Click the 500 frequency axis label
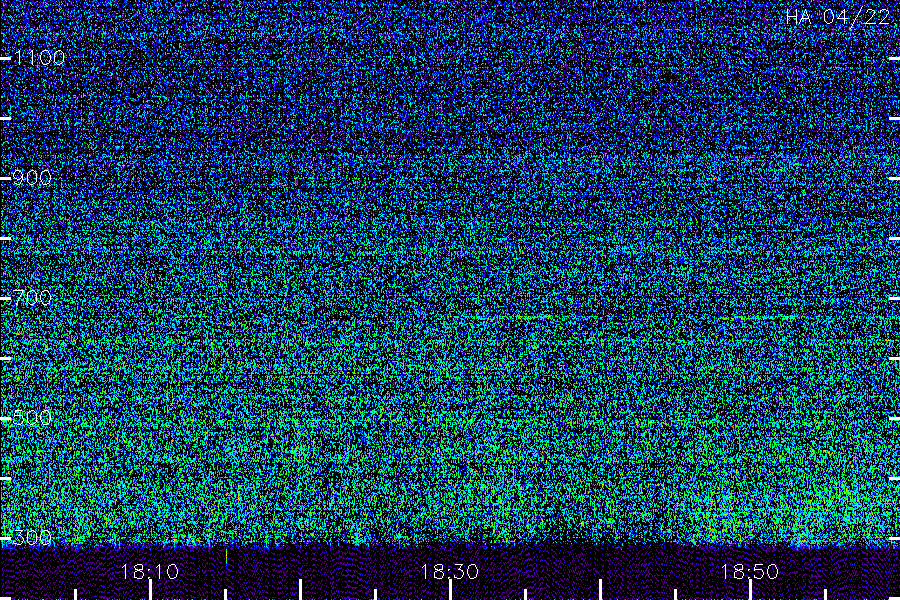900x600 pixels. (32, 417)
